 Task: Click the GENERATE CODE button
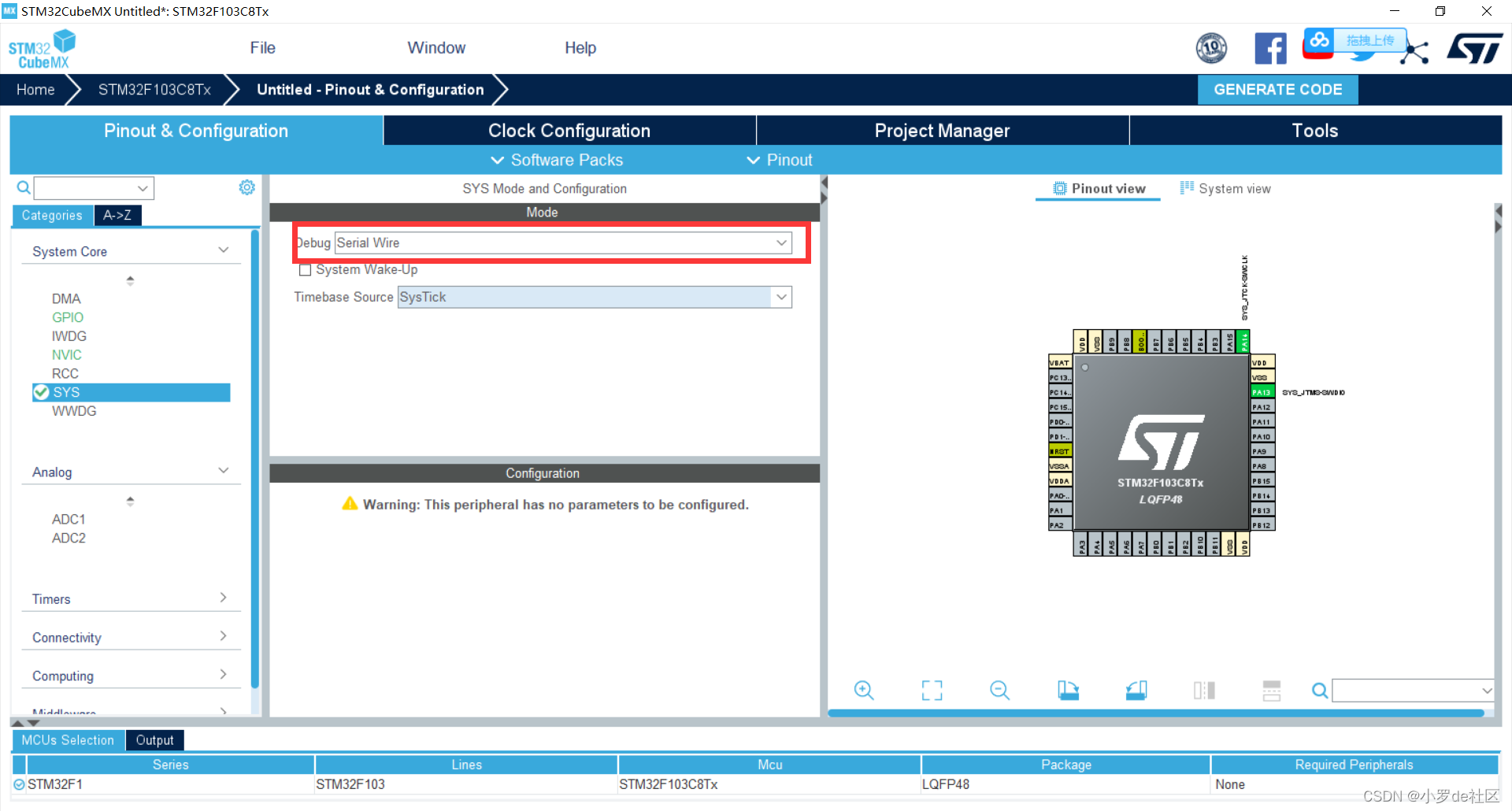[x=1278, y=90]
